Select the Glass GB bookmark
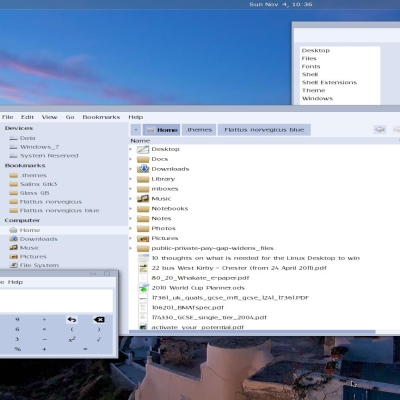 (34, 193)
